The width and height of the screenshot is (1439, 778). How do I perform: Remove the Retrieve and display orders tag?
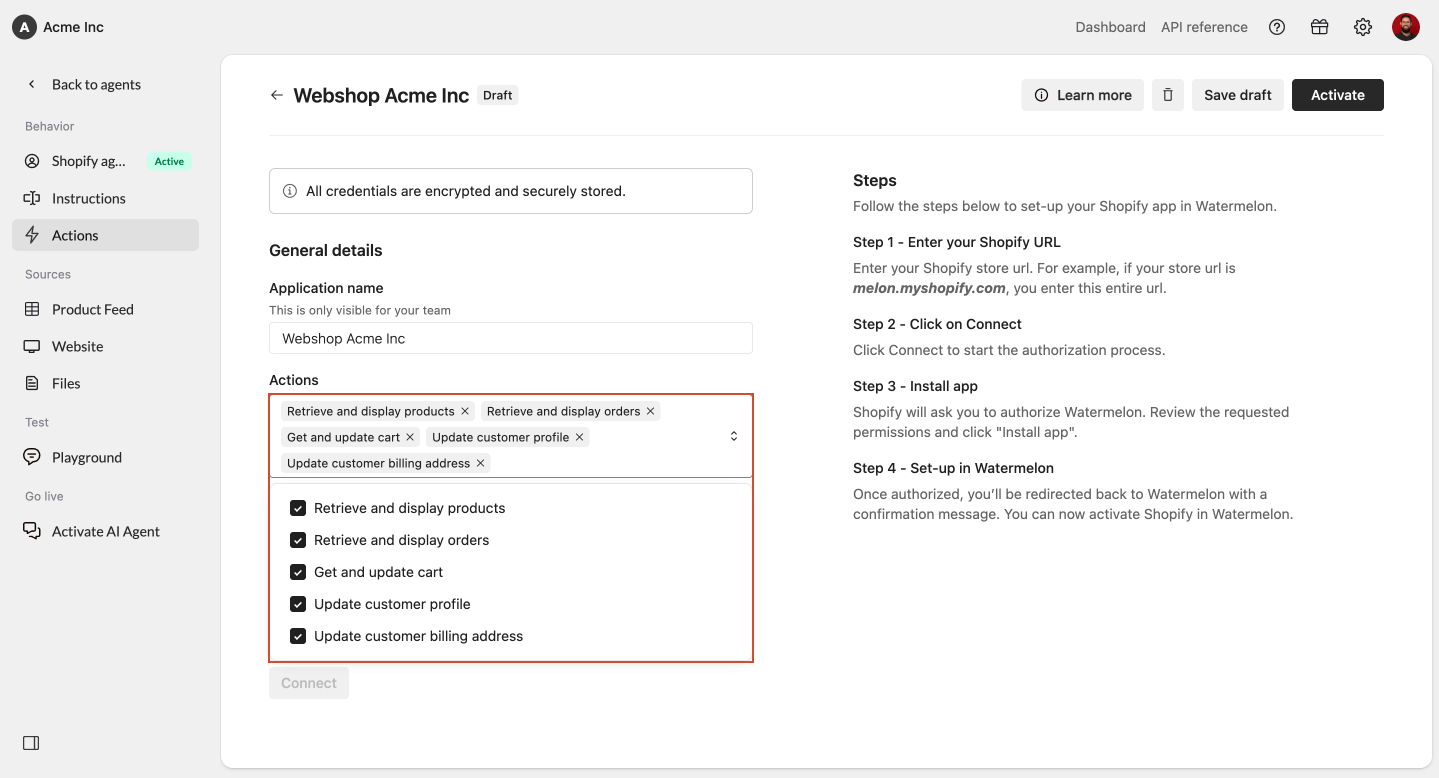pyautogui.click(x=650, y=411)
